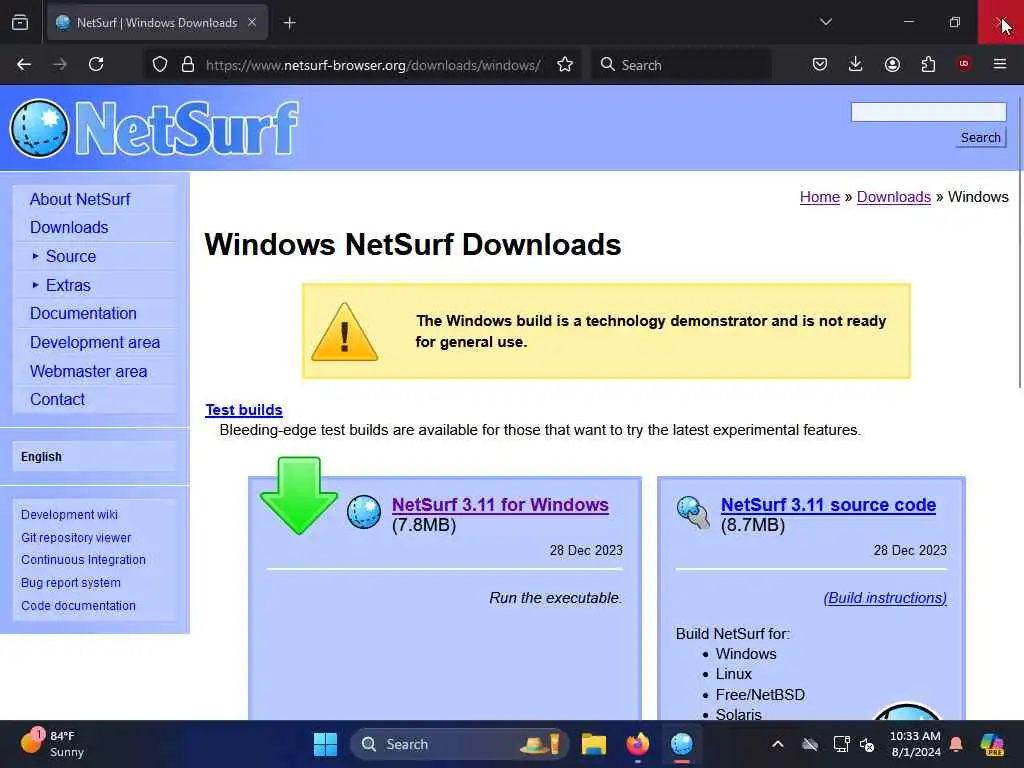Open the Extras sidebar item
The height and width of the screenshot is (768, 1024).
click(x=68, y=285)
